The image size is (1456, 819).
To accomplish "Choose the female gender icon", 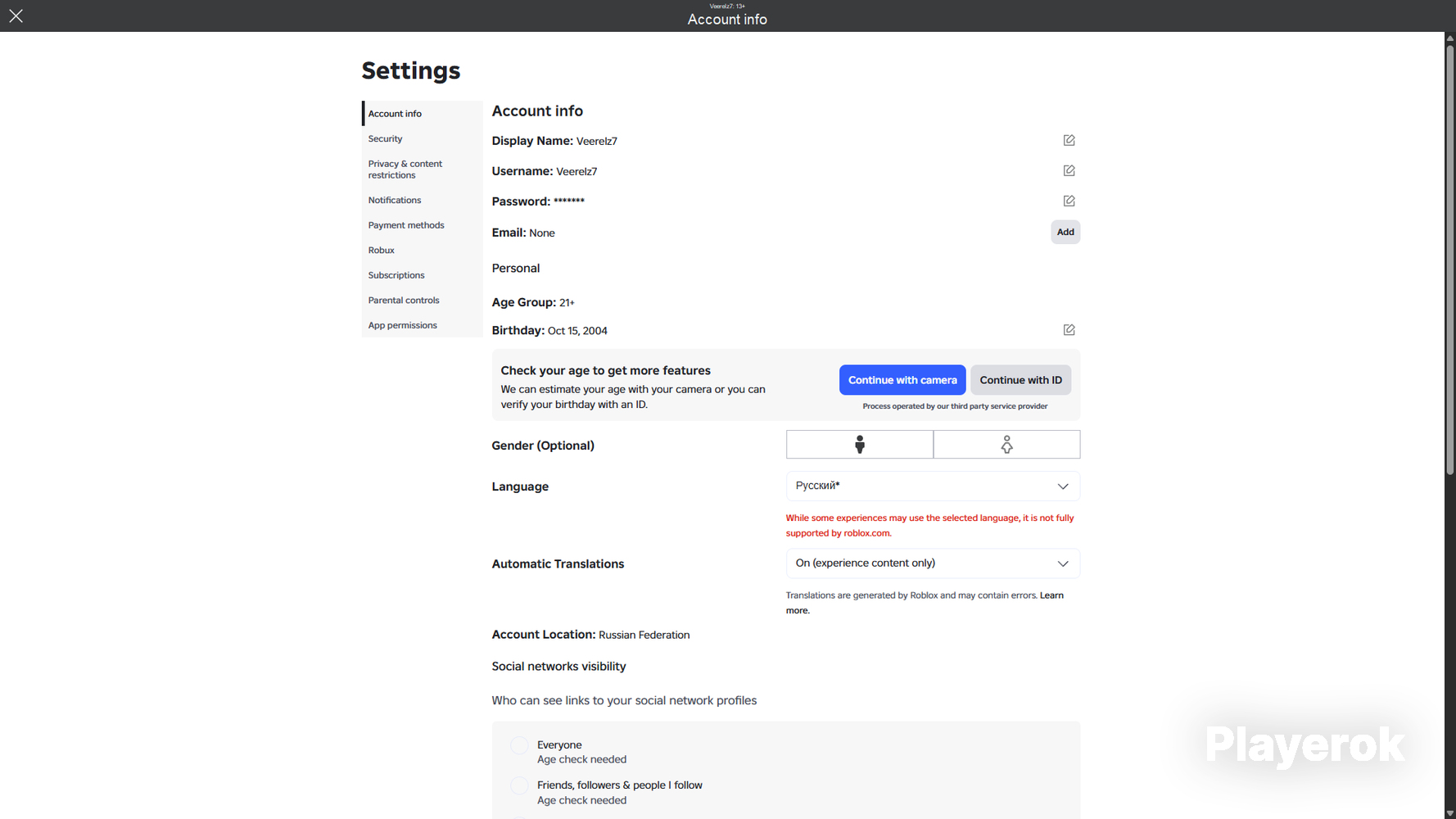I will tap(1006, 445).
